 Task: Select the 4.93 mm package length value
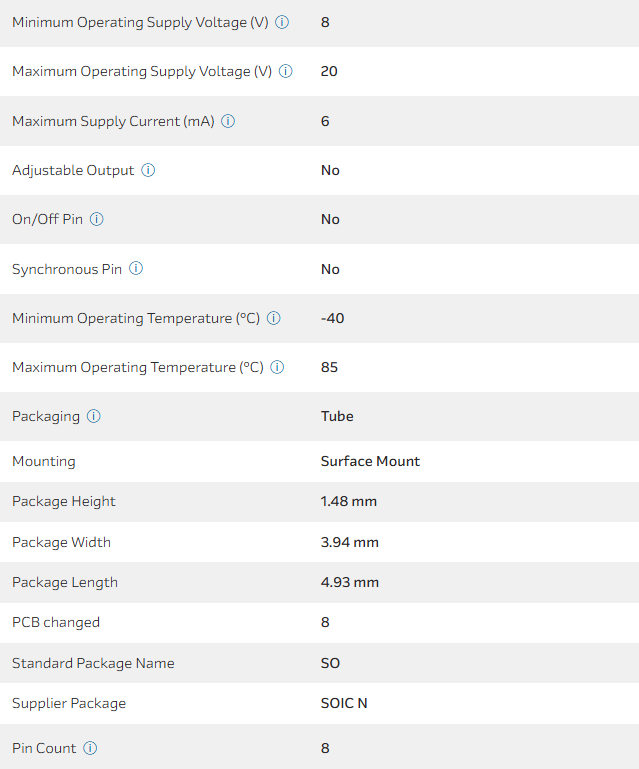tap(350, 582)
